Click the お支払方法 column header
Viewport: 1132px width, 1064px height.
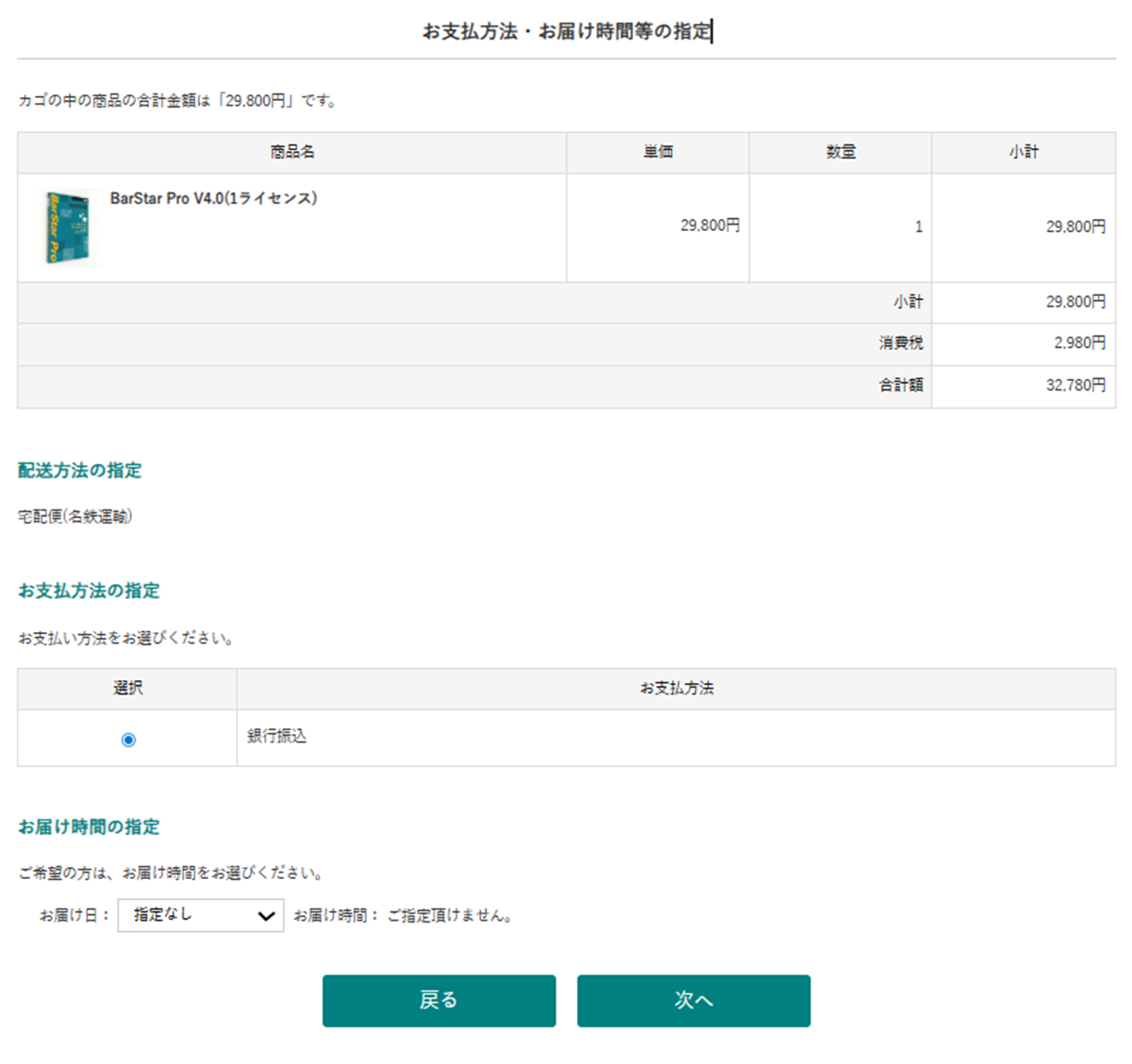(x=675, y=689)
